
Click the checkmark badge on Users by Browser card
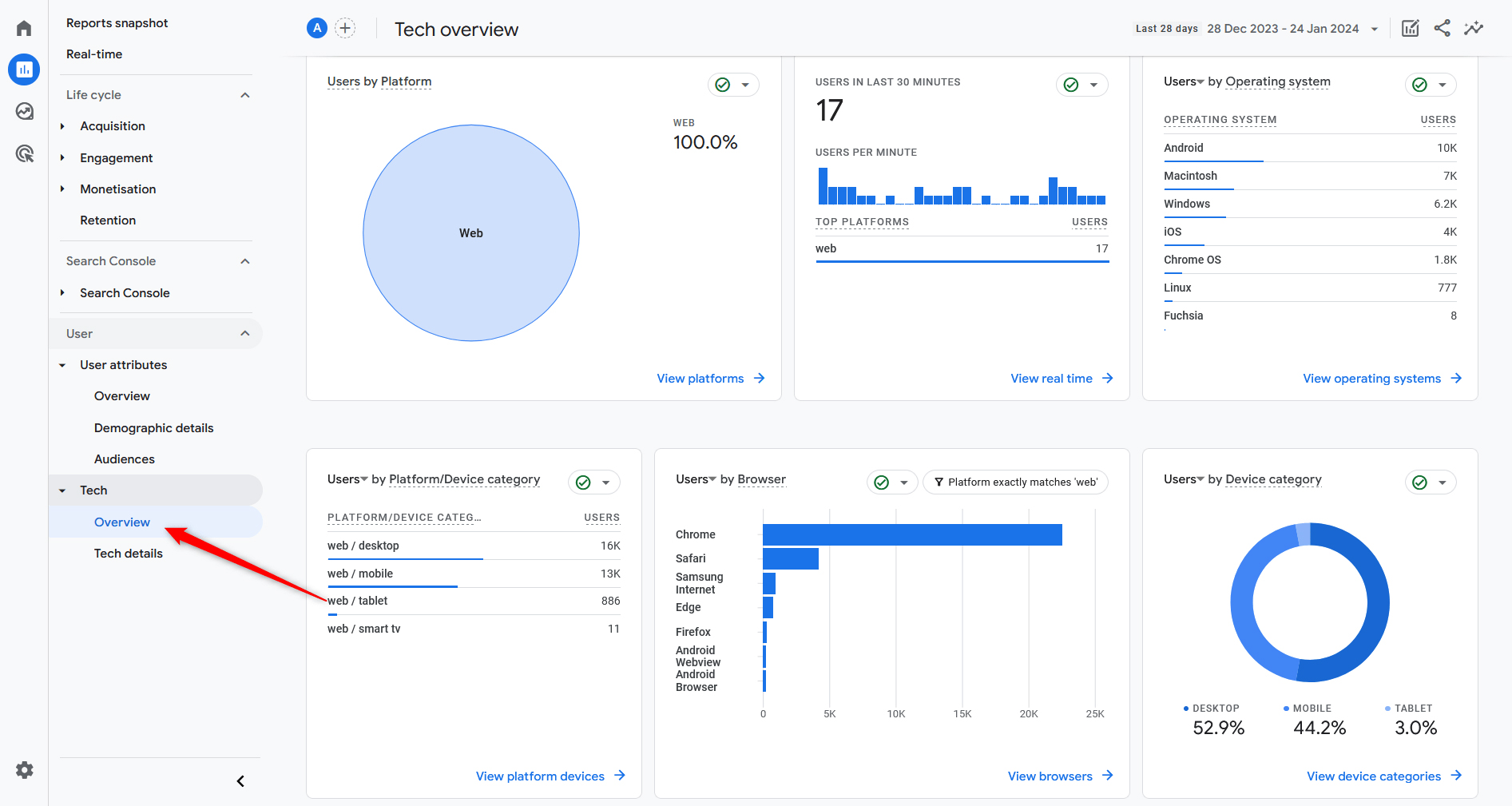pos(881,482)
